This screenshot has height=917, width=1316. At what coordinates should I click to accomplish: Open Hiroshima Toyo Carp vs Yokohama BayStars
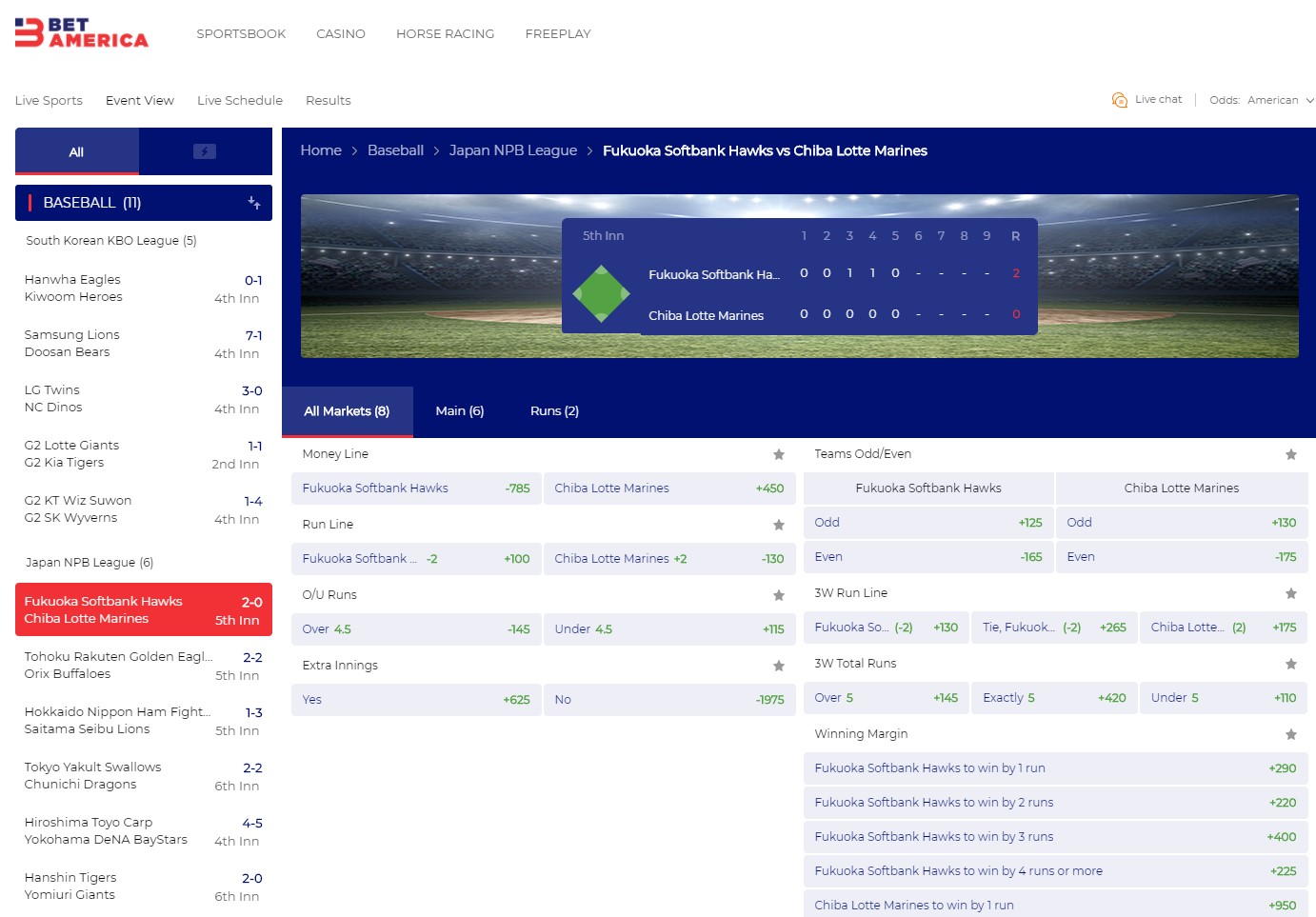[144, 831]
